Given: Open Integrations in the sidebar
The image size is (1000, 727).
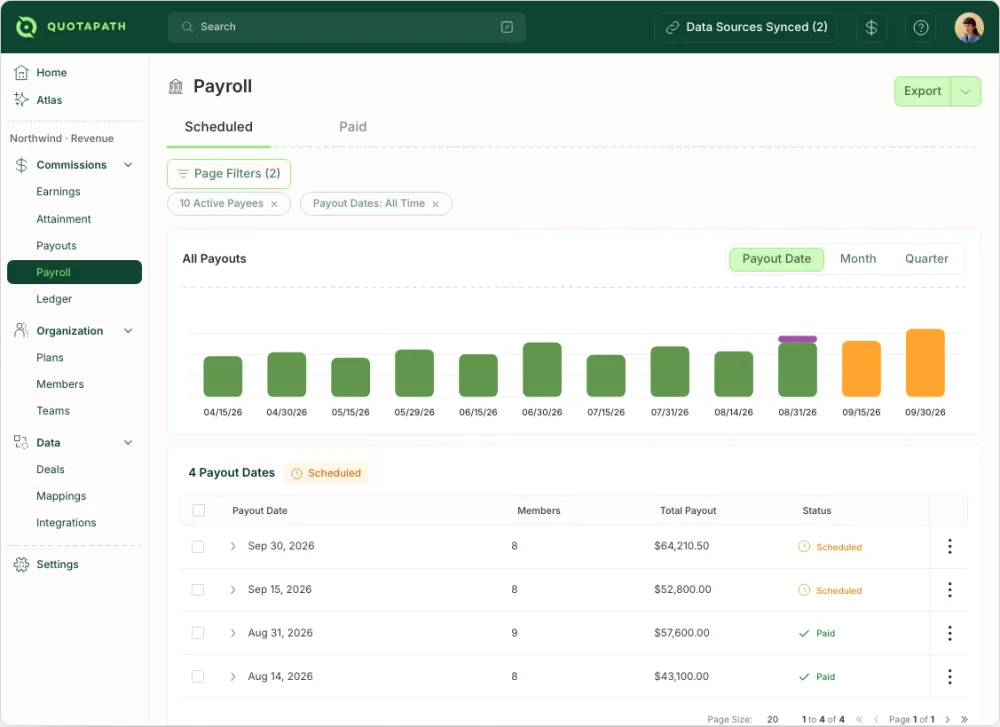Looking at the screenshot, I should [66, 523].
